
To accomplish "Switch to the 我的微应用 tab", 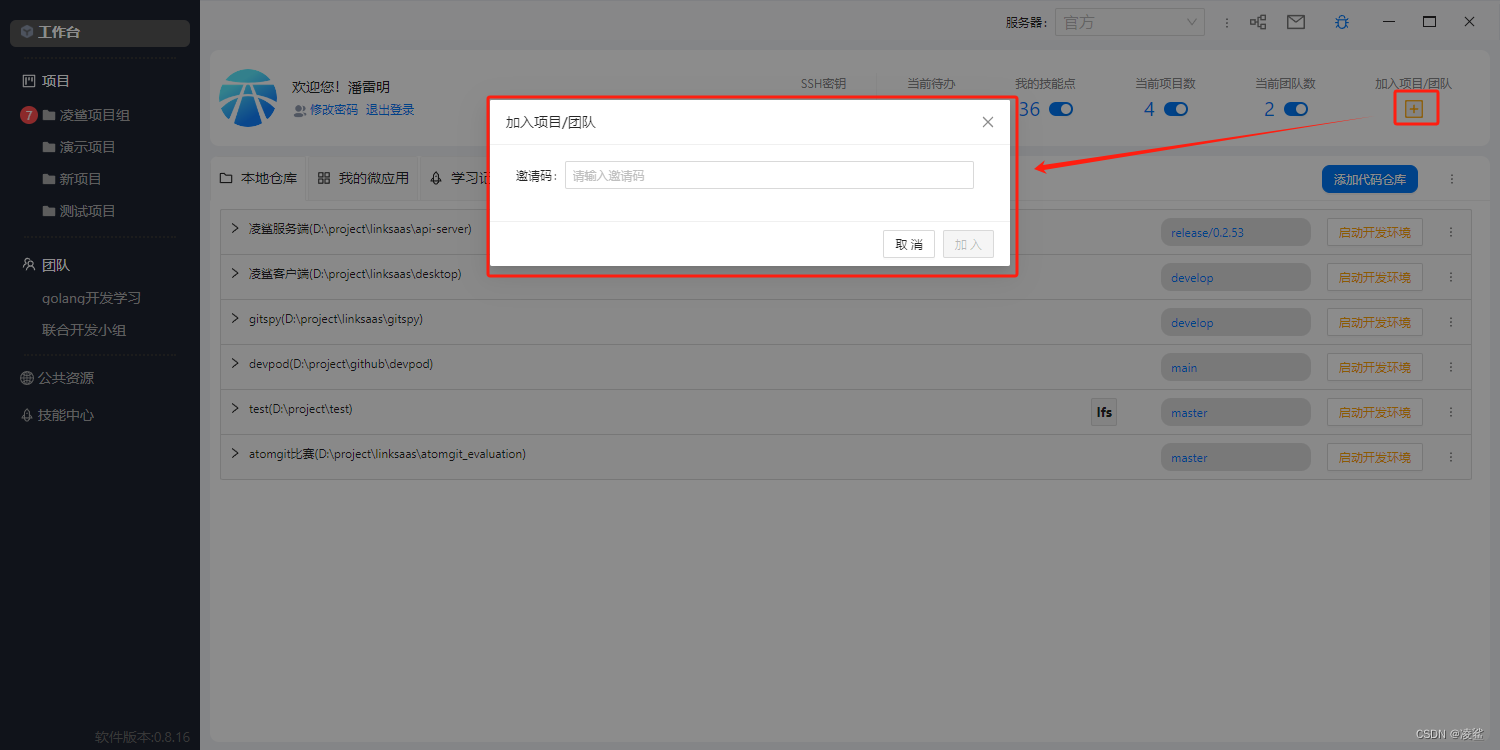I will coord(363,178).
